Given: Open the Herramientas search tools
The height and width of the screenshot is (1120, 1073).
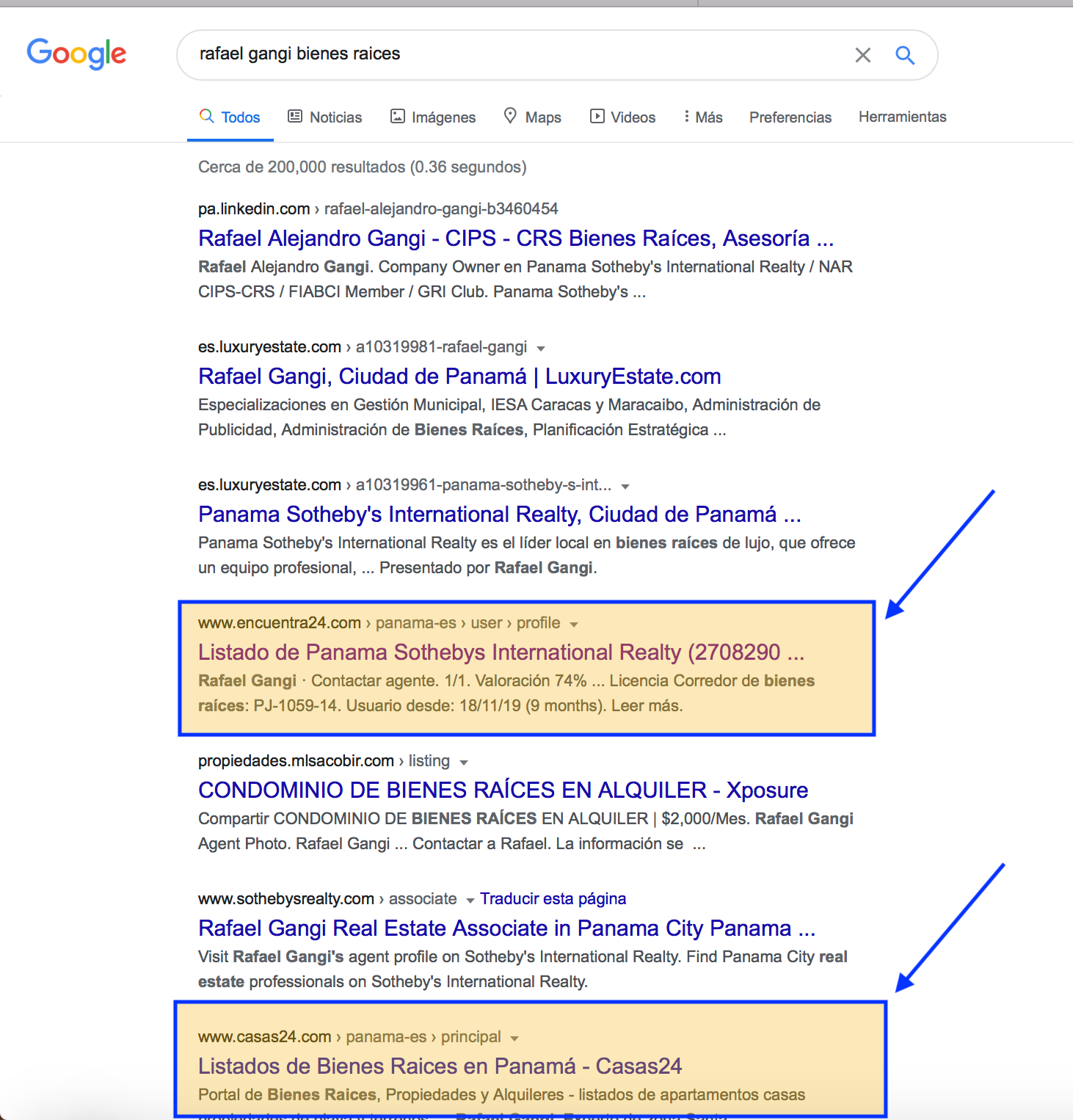Looking at the screenshot, I should pyautogui.click(x=903, y=117).
